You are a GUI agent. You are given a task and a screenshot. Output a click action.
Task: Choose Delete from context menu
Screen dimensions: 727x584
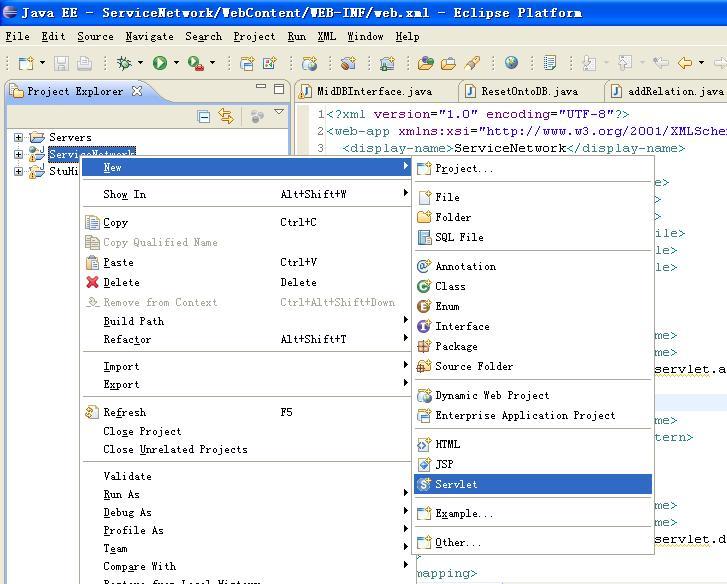pyautogui.click(x=247, y=282)
